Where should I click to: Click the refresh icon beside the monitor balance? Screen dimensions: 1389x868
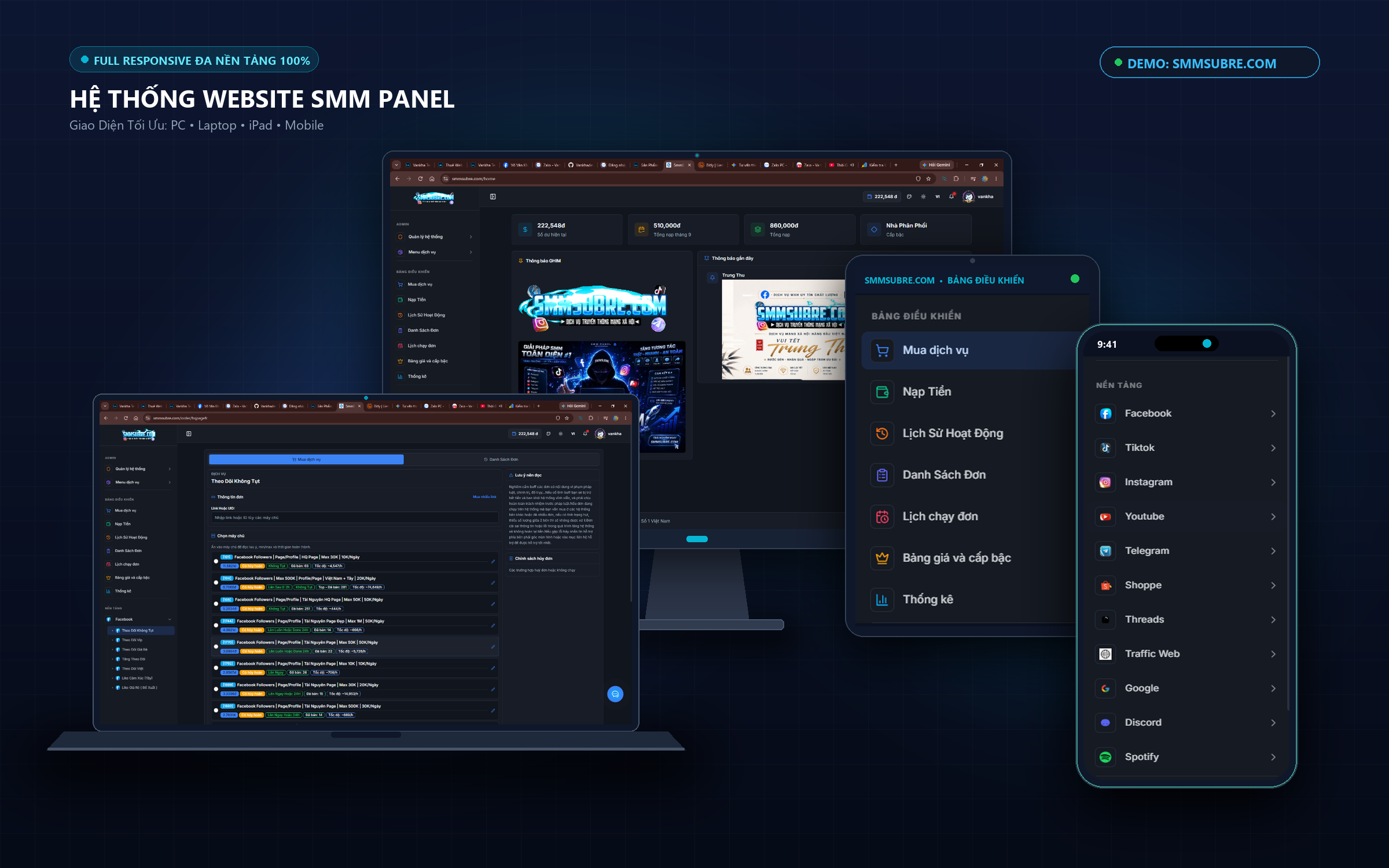pos(909,197)
